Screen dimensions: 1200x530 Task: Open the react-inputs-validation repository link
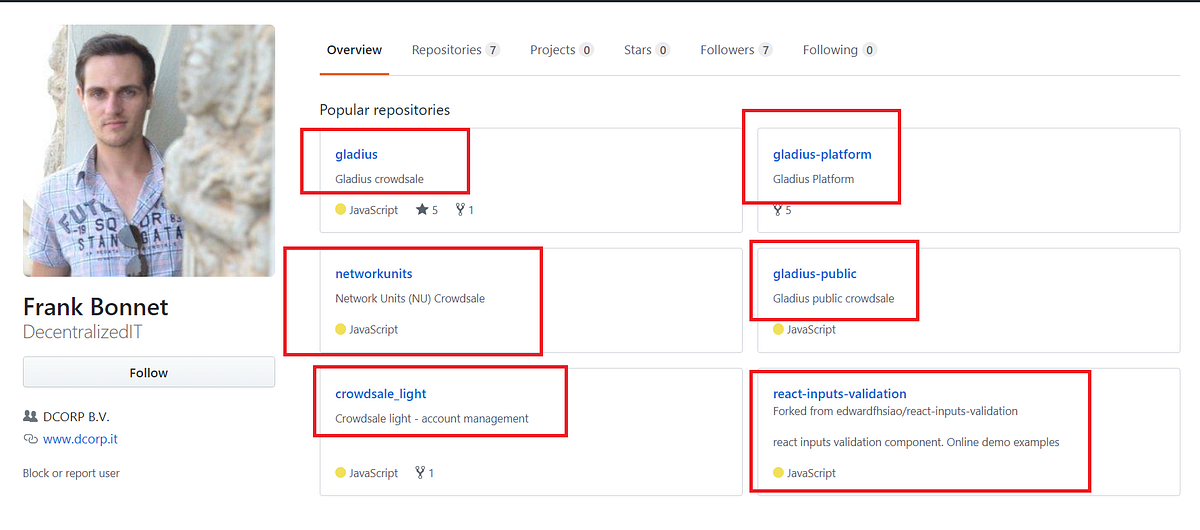pyautogui.click(x=840, y=394)
